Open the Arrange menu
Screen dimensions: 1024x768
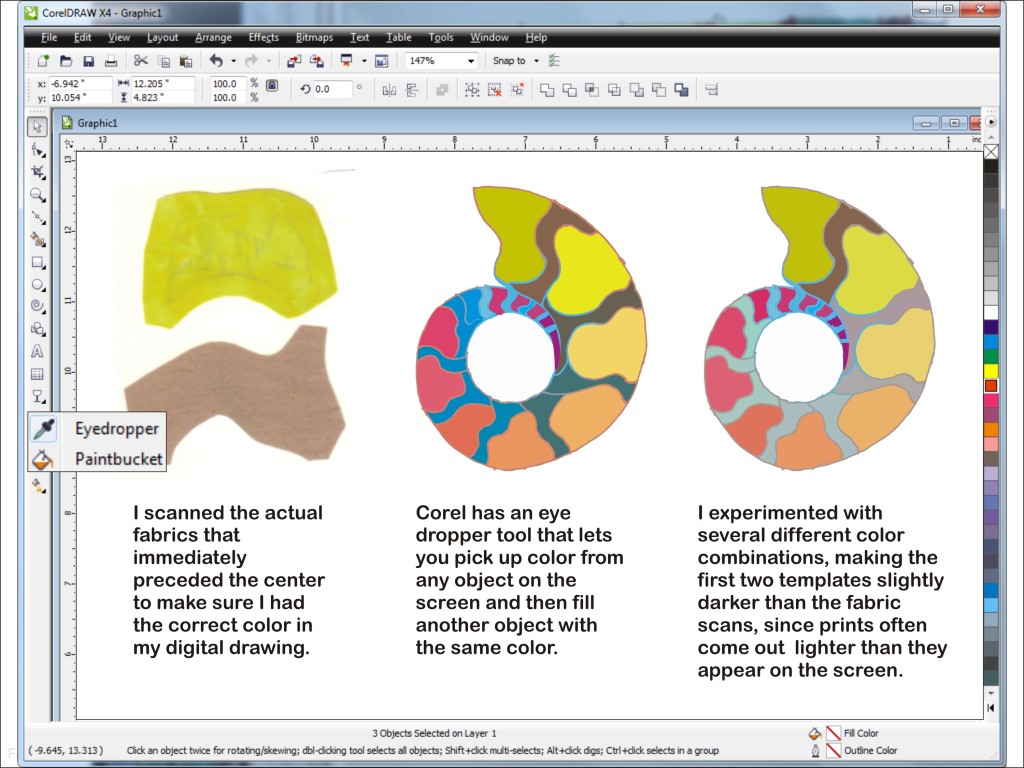click(x=213, y=37)
